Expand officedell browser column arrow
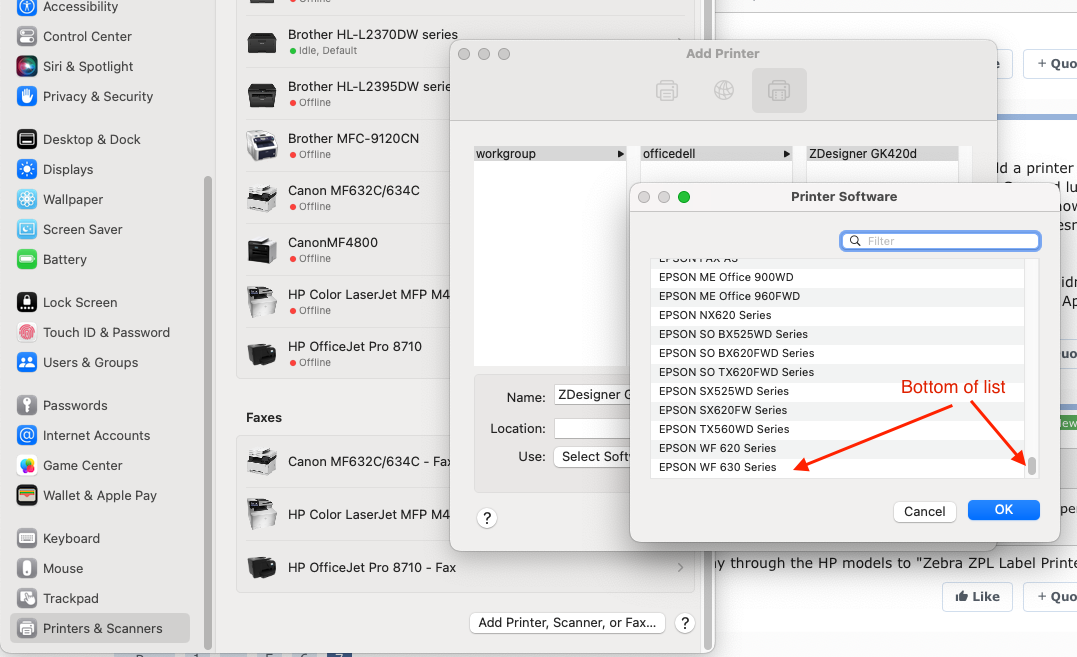 click(786, 154)
